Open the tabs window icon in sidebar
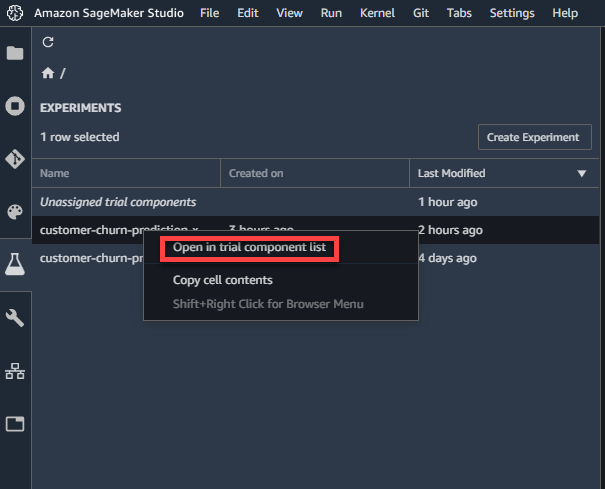Screen dimensions: 605x489 pos(15,424)
